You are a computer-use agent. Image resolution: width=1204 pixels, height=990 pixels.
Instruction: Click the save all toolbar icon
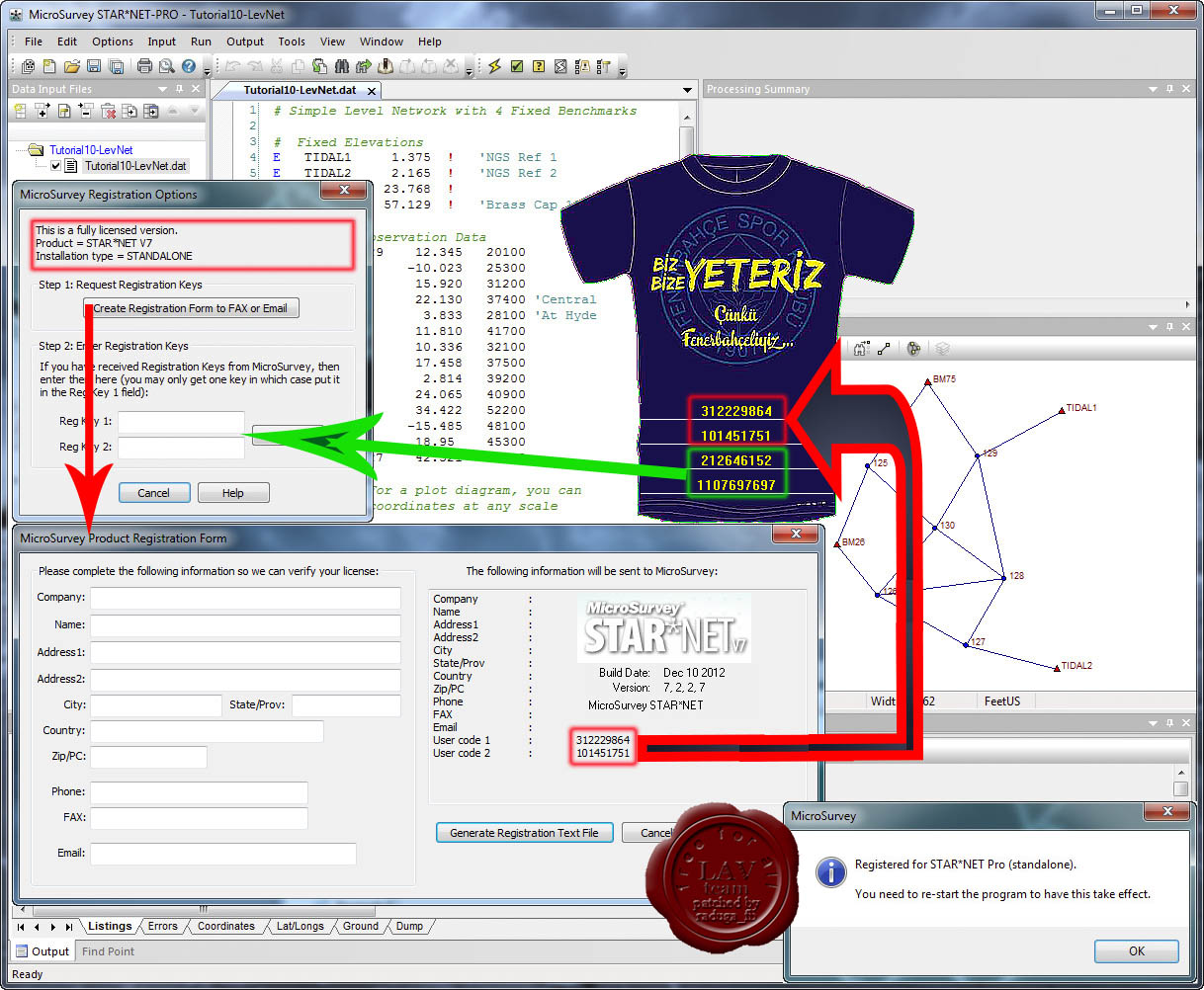[117, 66]
